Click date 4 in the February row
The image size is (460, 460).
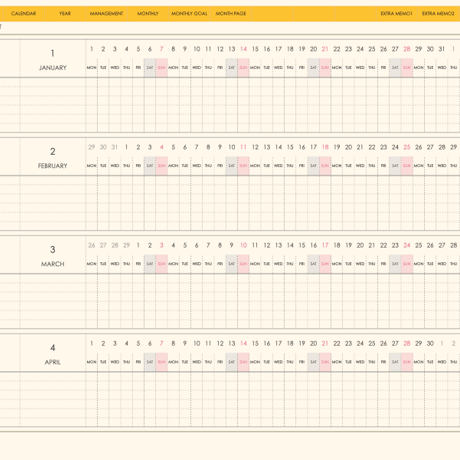click(162, 147)
